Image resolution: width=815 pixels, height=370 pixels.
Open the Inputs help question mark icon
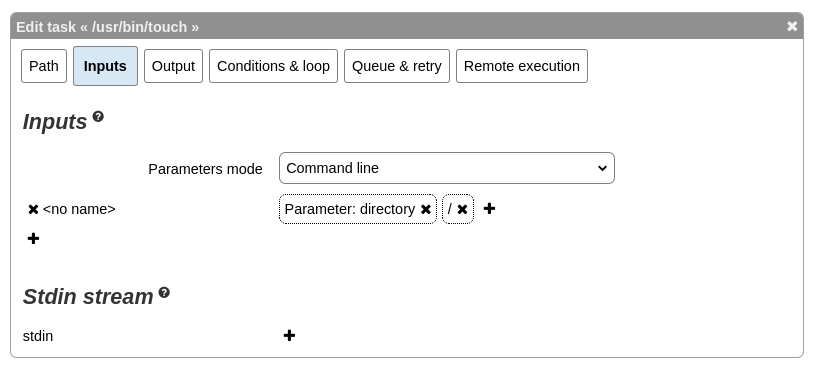click(98, 116)
